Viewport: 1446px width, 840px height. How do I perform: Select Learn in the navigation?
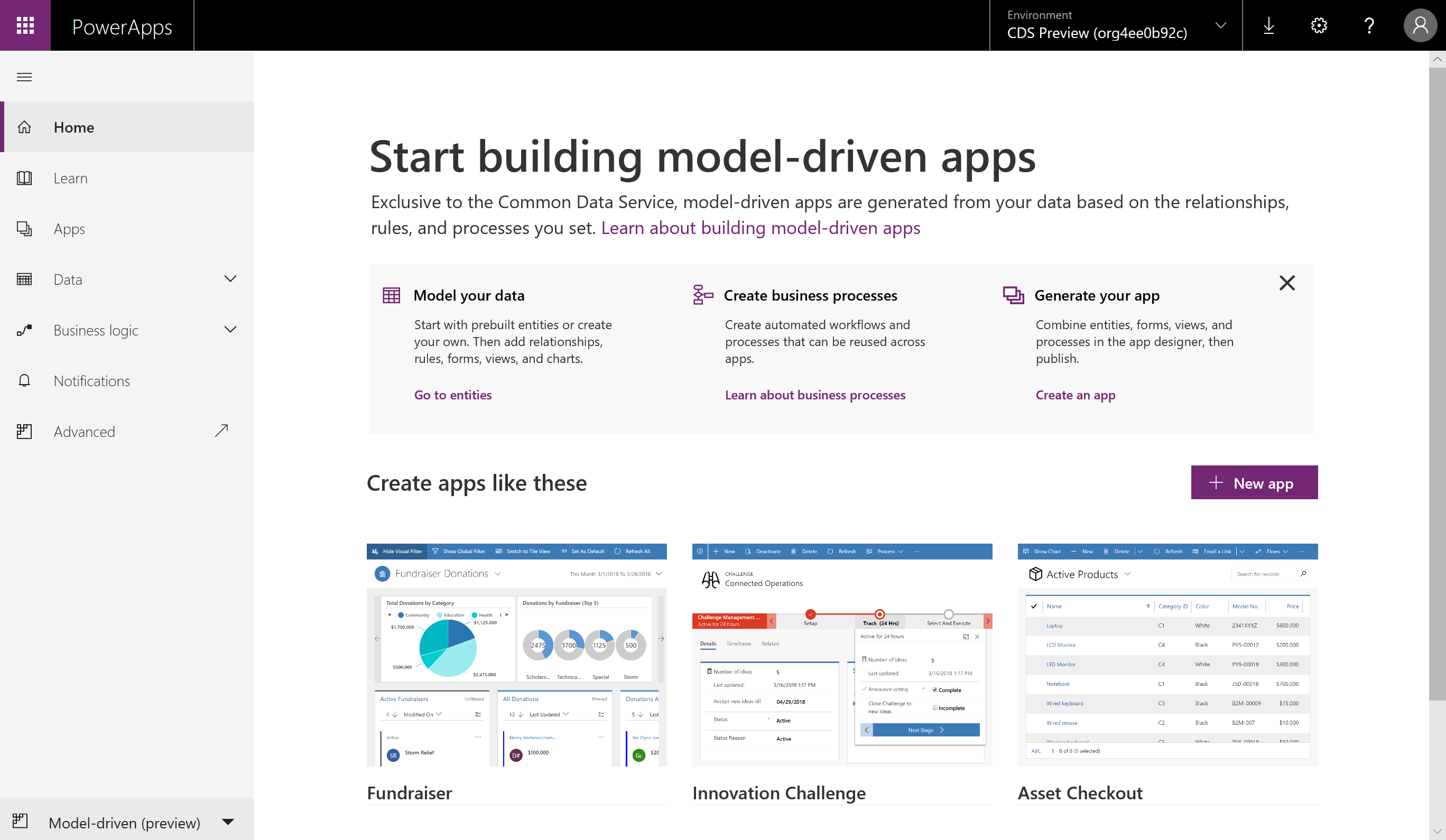[x=71, y=178]
